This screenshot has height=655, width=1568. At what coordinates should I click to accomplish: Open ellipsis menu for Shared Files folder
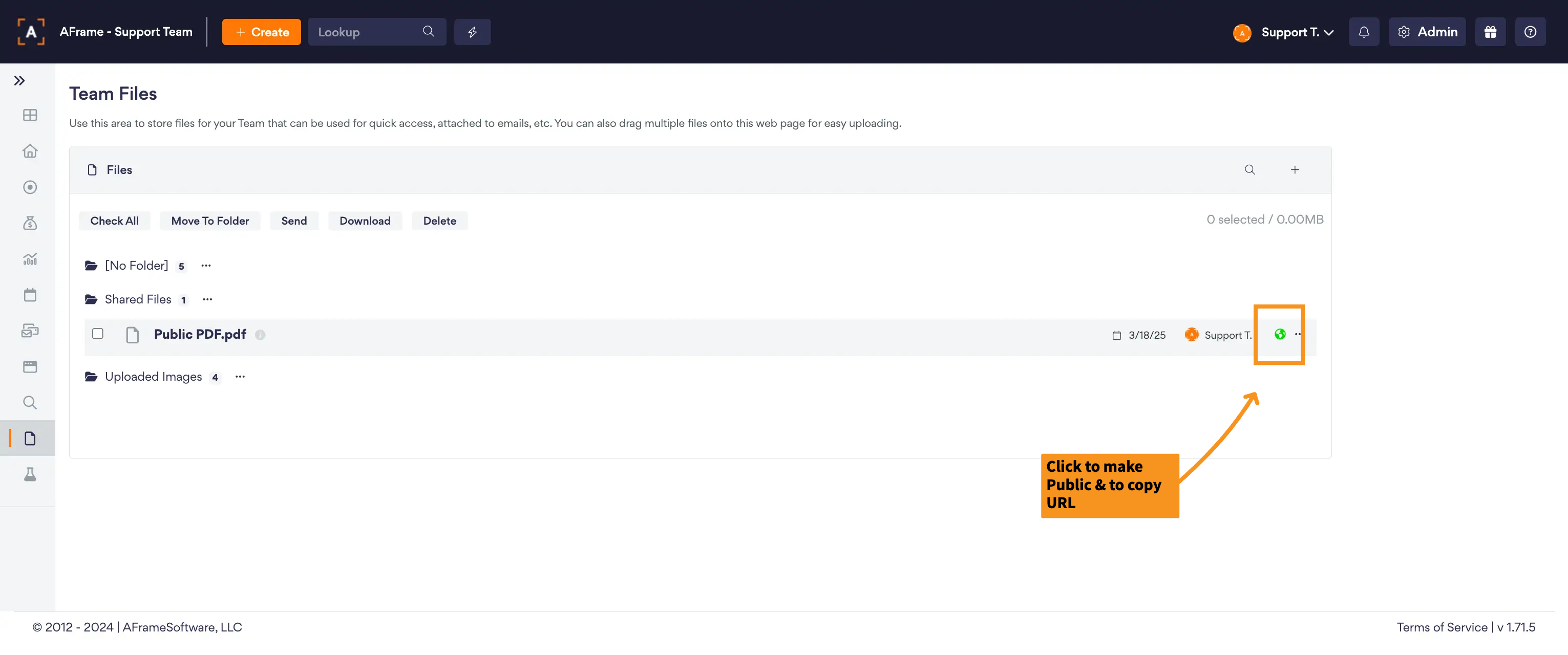coord(207,299)
